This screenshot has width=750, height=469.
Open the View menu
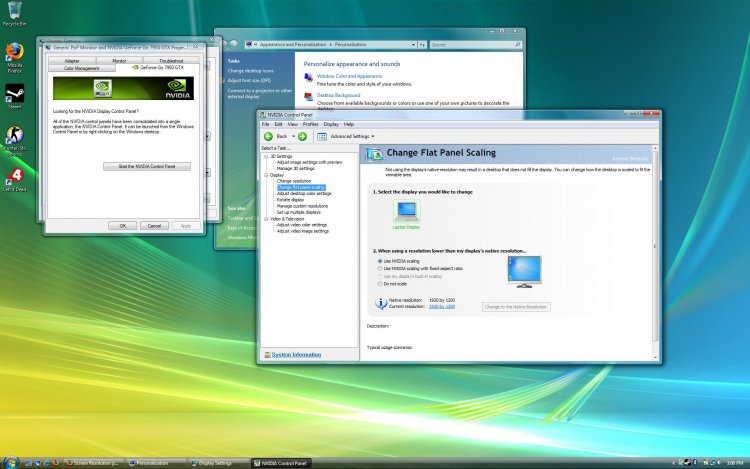293,124
